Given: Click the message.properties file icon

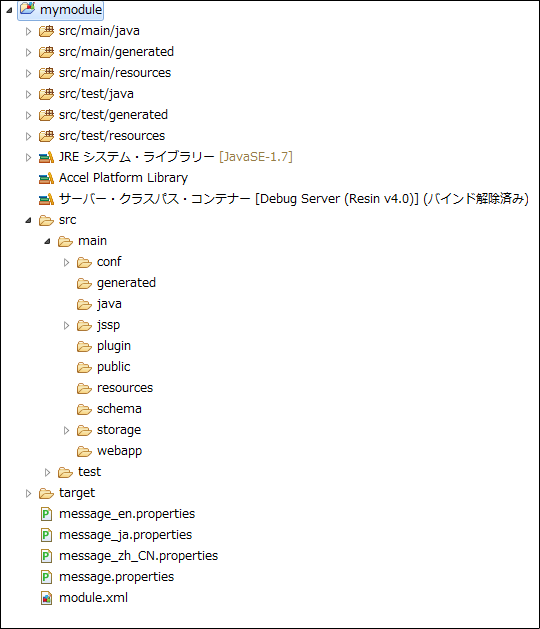Looking at the screenshot, I should tap(47, 577).
